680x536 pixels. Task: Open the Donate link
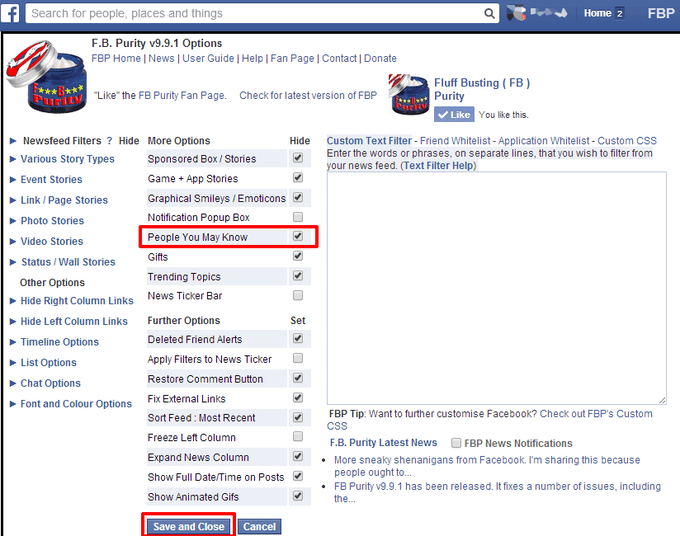380,59
